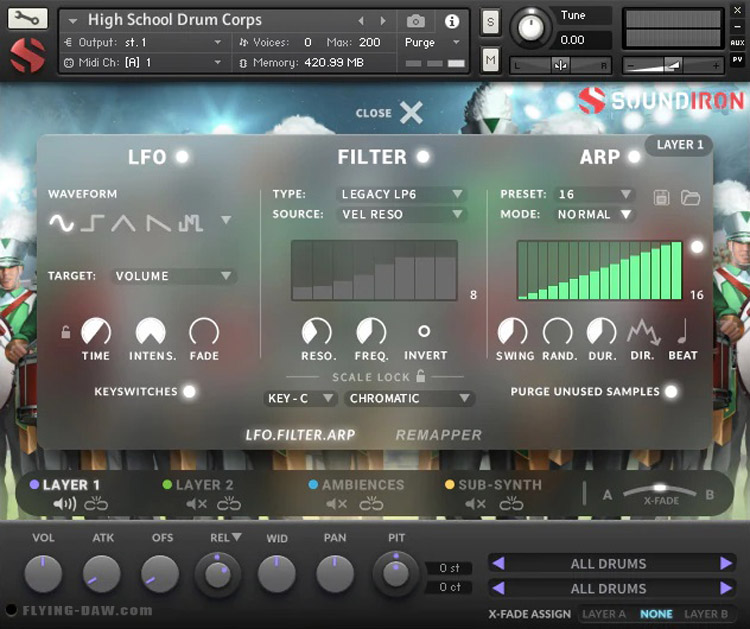Open the filter SOURCE Vel Reso dropdown
This screenshot has width=750, height=629.
point(401,214)
